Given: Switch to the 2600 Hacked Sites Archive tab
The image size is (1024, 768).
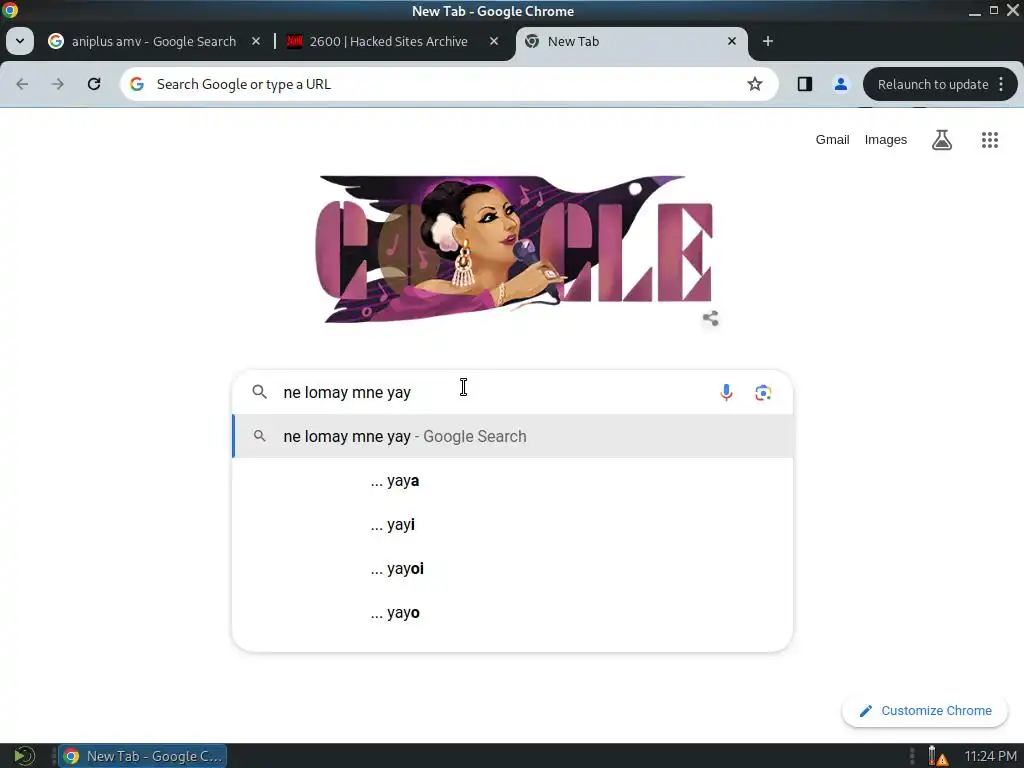Looking at the screenshot, I should tap(389, 41).
